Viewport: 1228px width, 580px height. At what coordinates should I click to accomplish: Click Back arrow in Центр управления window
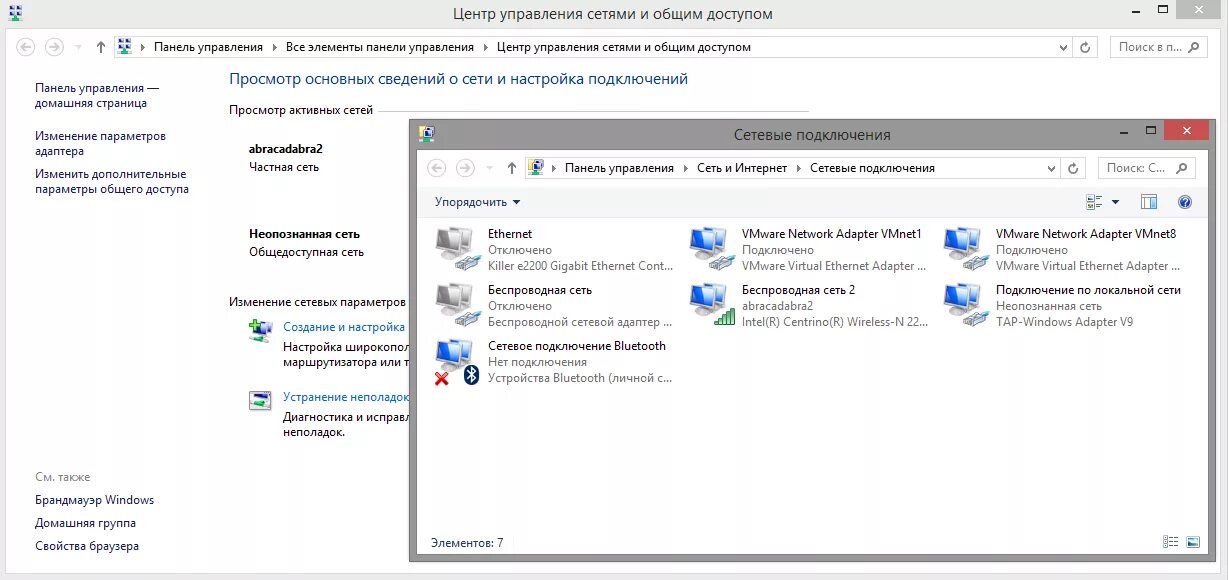pyautogui.click(x=26, y=47)
